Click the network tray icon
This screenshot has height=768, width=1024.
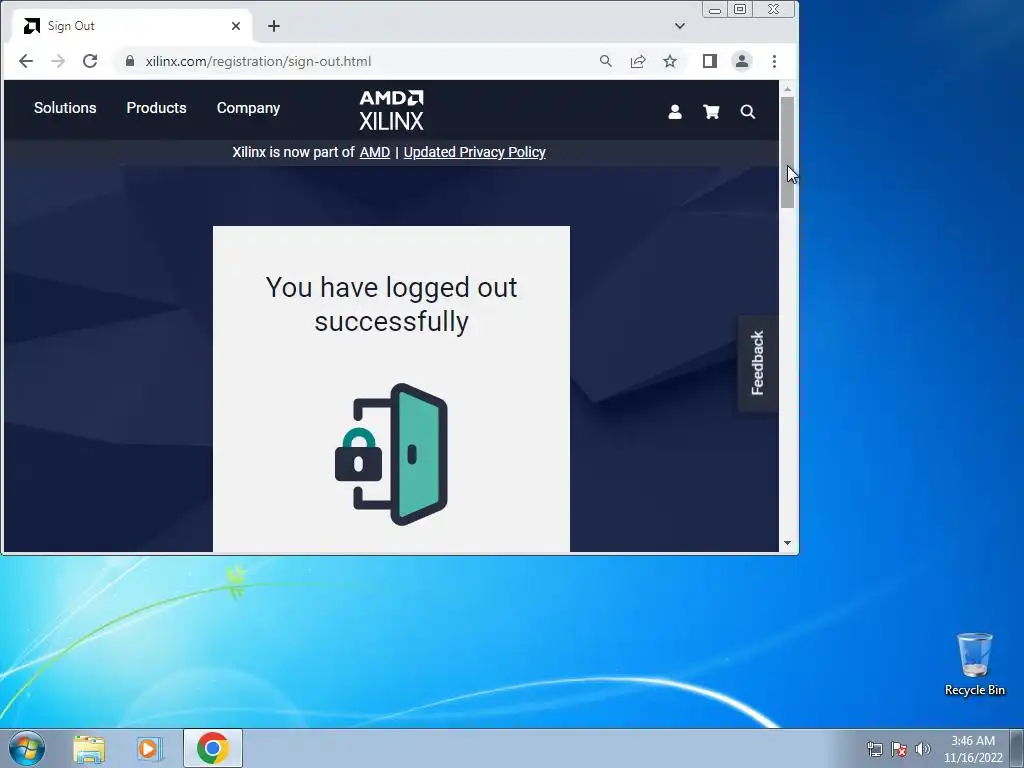pos(874,749)
